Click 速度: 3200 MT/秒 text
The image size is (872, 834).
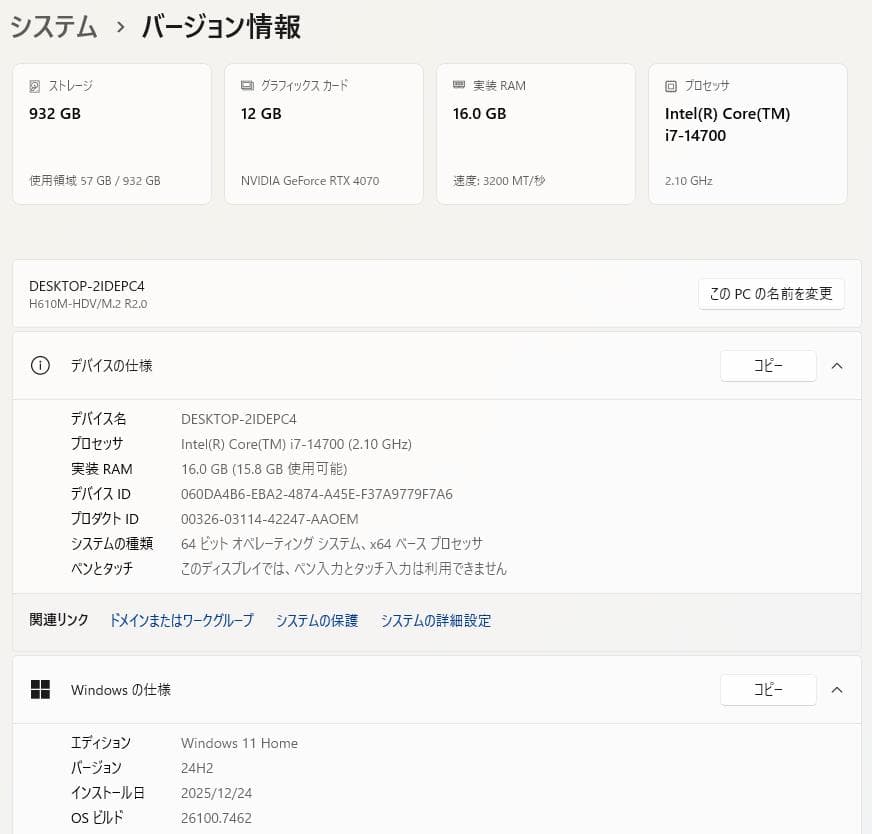coord(499,181)
